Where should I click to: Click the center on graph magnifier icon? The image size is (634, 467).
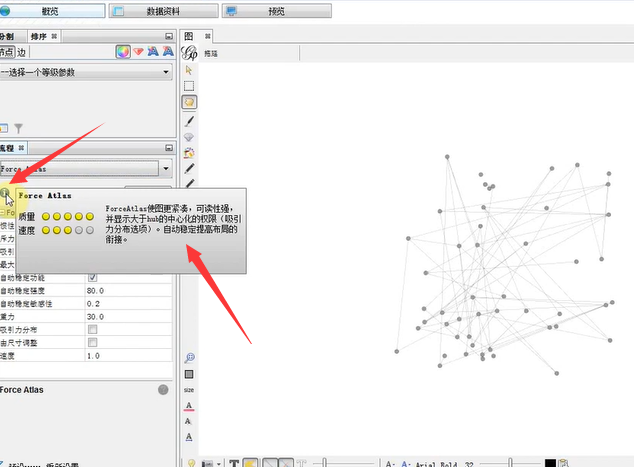pos(189,357)
